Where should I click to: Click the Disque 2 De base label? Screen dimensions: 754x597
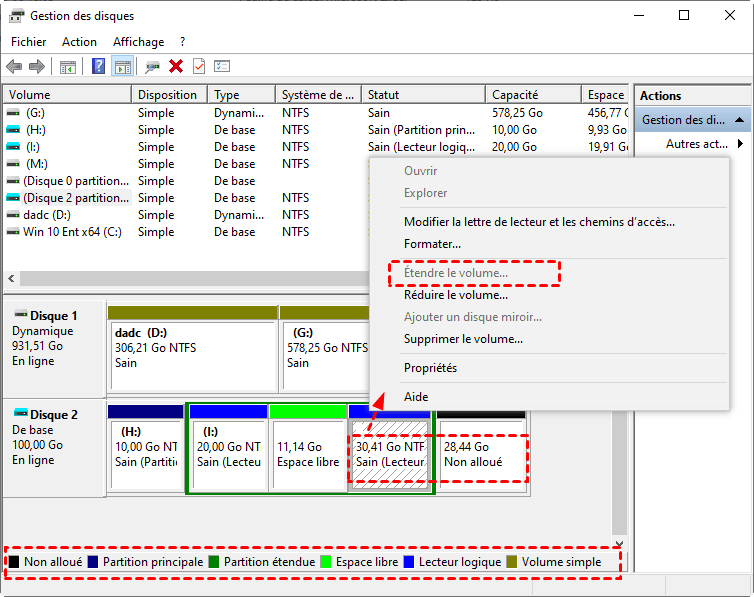click(33, 430)
